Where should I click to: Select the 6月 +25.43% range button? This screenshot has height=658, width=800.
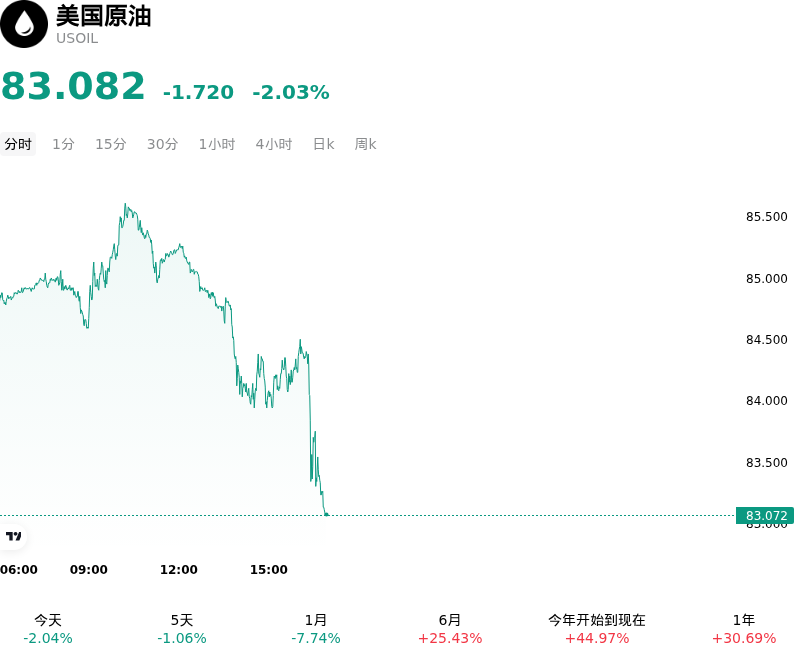[450, 629]
